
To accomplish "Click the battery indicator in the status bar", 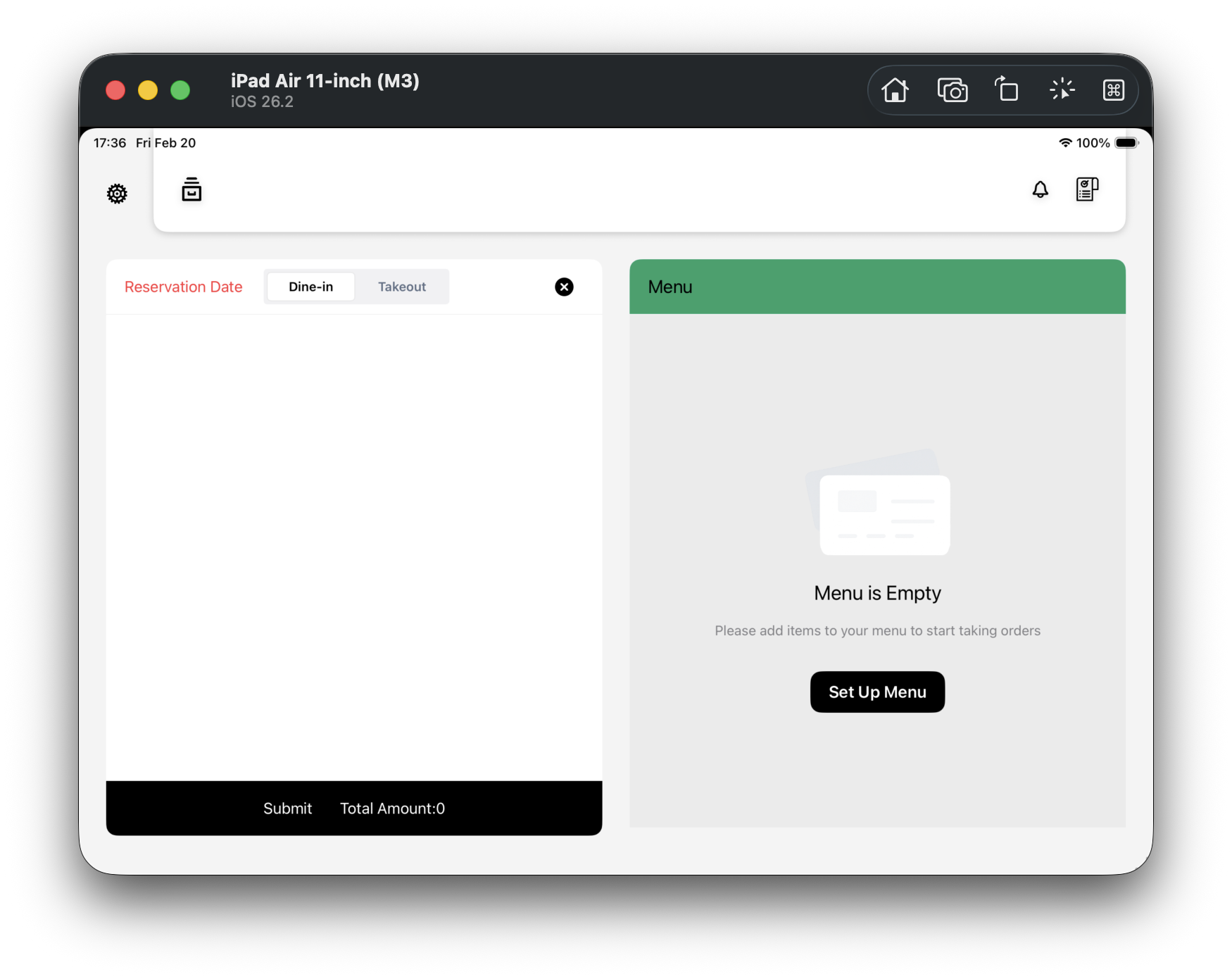I will pos(1127,142).
